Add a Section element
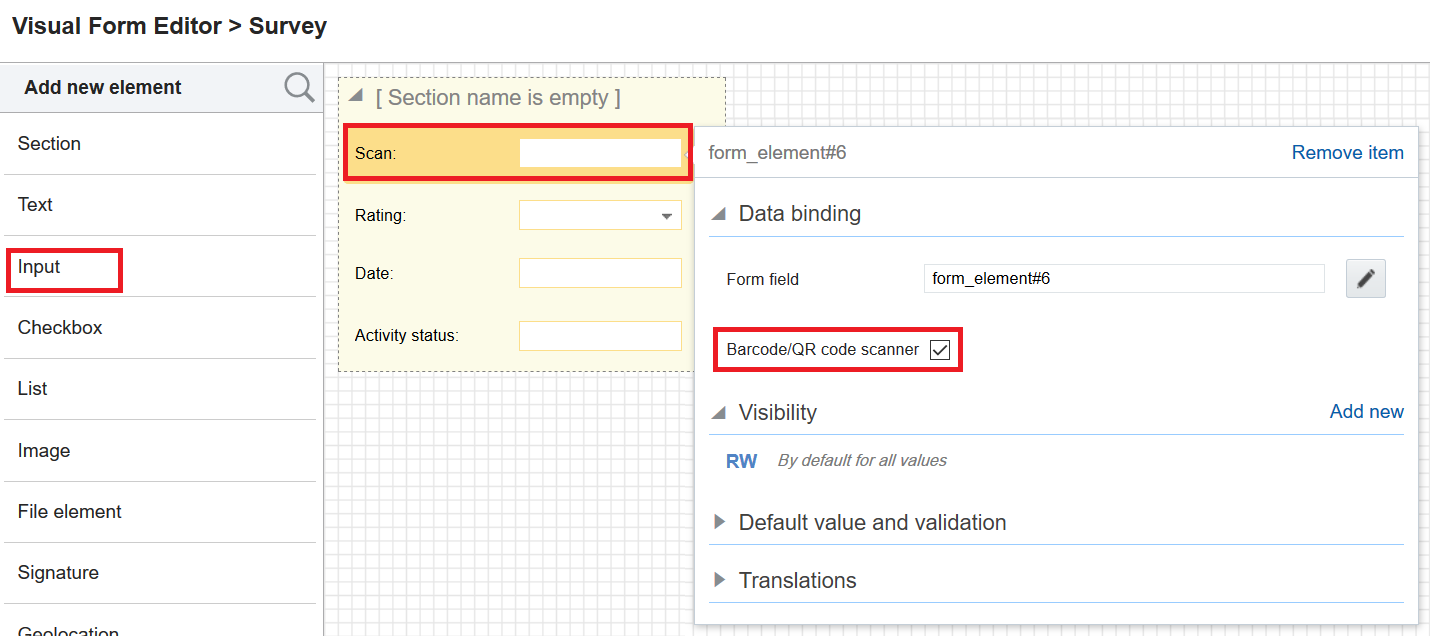The image size is (1430, 636). [49, 144]
